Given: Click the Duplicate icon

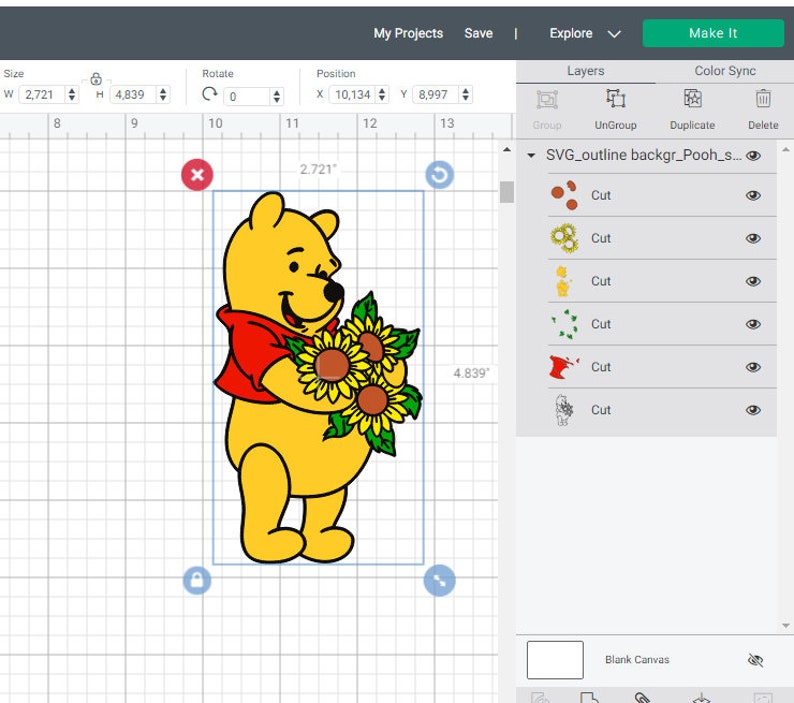Looking at the screenshot, I should (x=692, y=98).
